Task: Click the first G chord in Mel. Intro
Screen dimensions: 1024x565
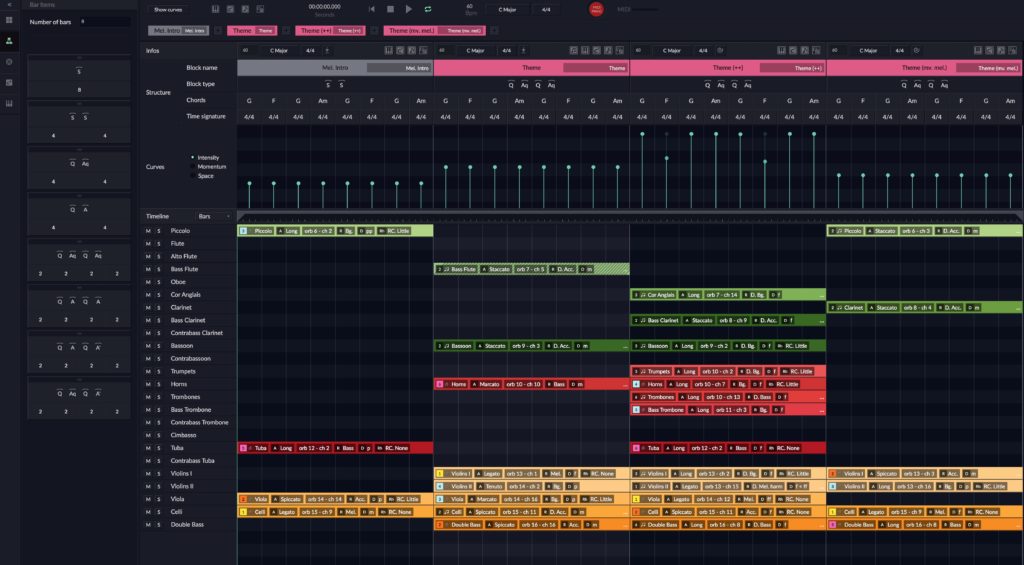Action: tap(249, 101)
